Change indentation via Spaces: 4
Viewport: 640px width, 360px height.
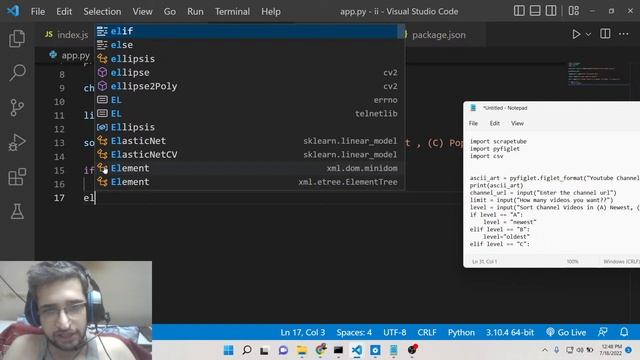coord(354,332)
